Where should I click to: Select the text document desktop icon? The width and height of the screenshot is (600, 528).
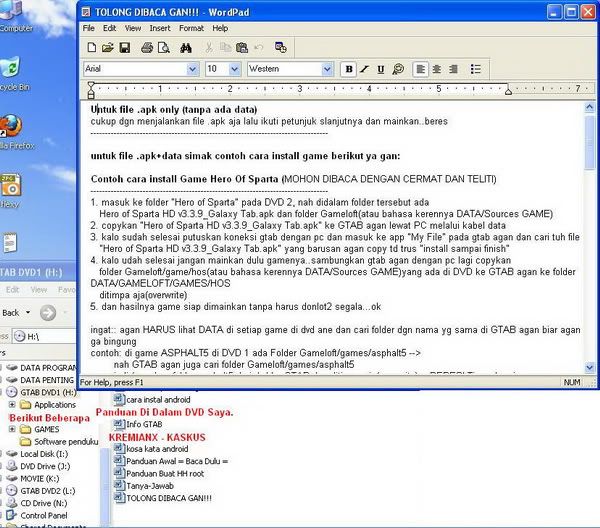(x=10, y=243)
